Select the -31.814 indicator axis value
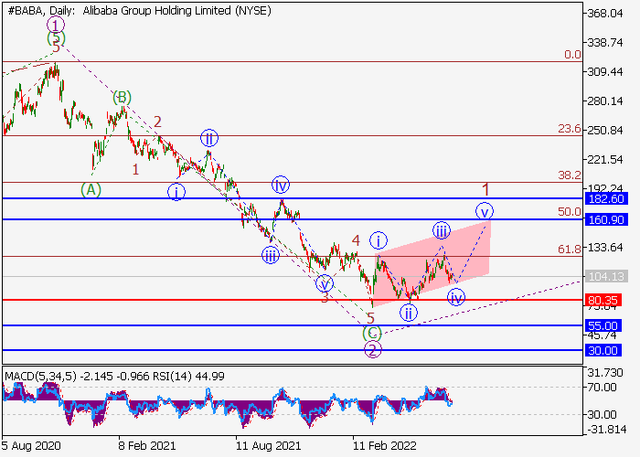 pos(606,429)
